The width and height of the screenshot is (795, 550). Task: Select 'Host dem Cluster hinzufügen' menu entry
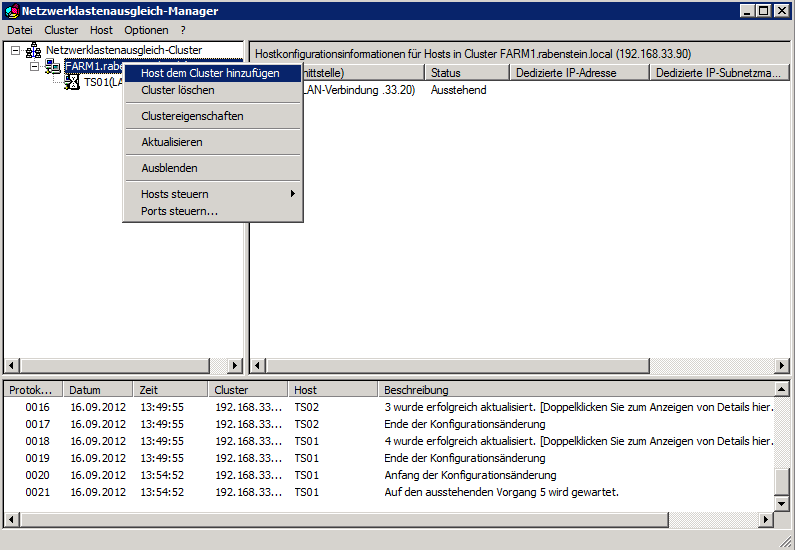tap(210, 73)
